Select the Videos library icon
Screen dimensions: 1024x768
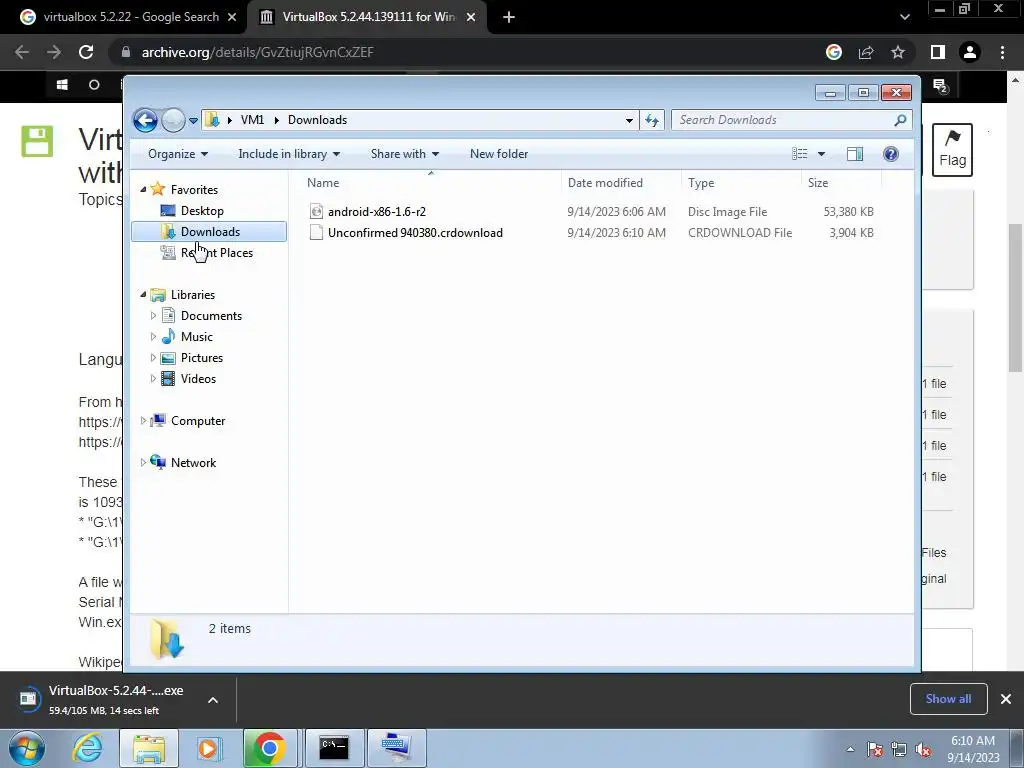(x=168, y=379)
